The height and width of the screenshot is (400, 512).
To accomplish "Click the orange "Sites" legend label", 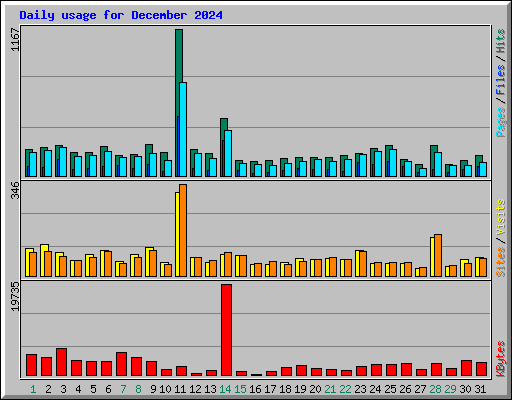I will 500,262.
